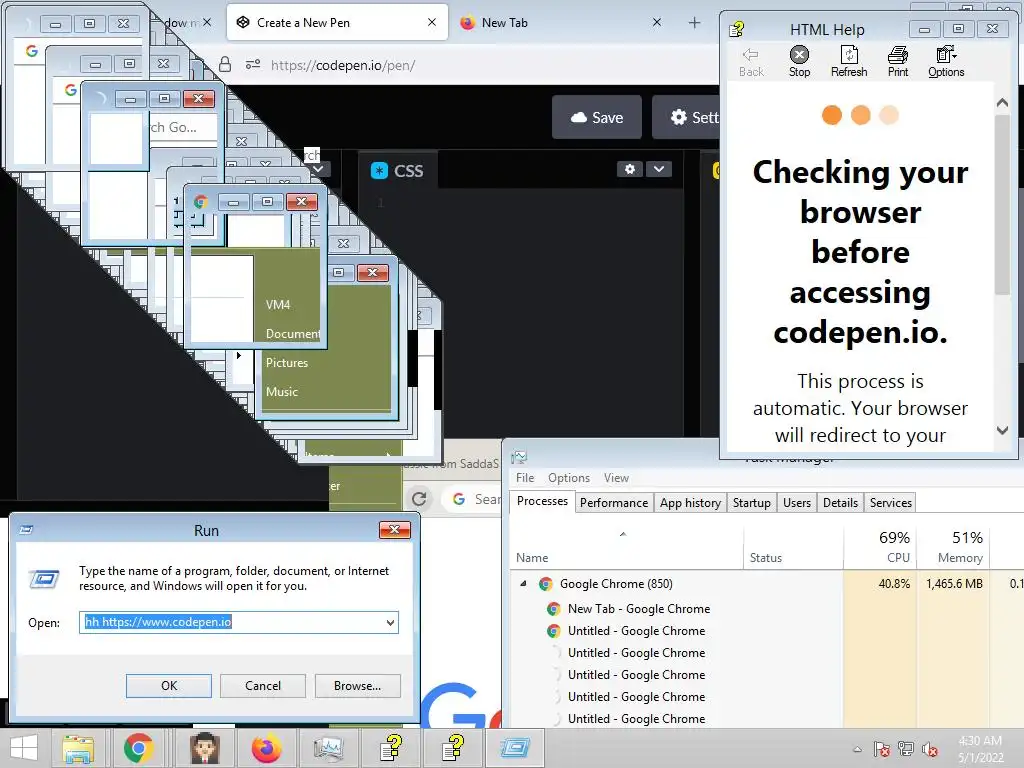Open Task Manager Options menu
This screenshot has height=768, width=1024.
tap(568, 478)
